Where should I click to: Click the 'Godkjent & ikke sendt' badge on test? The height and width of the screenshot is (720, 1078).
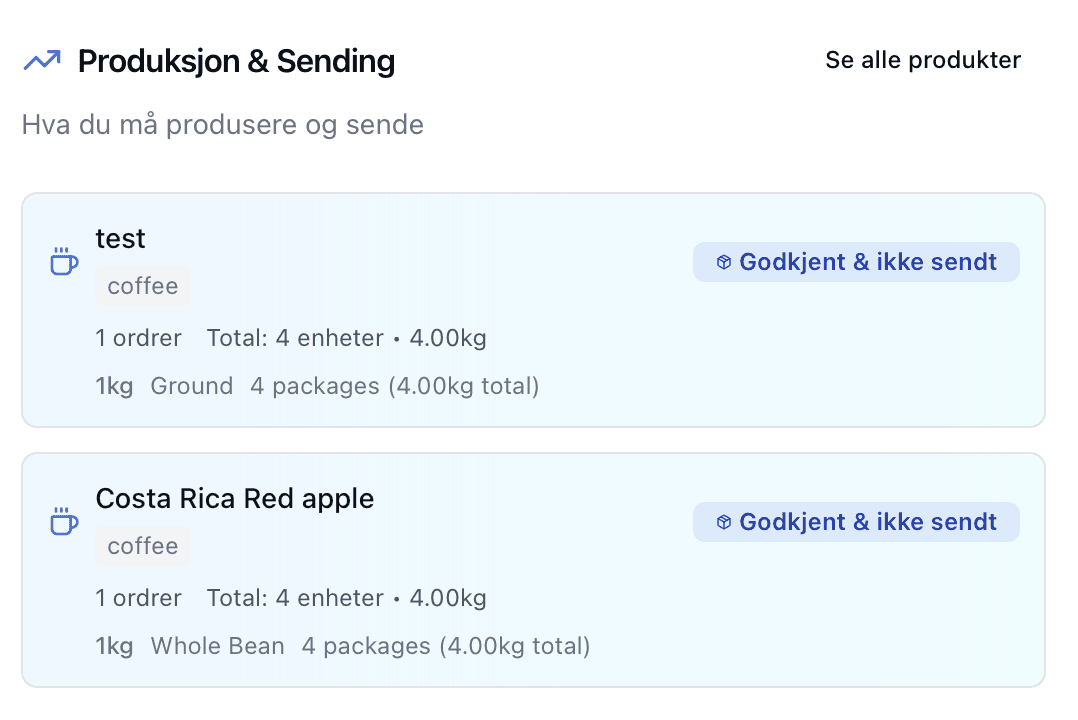(x=856, y=262)
